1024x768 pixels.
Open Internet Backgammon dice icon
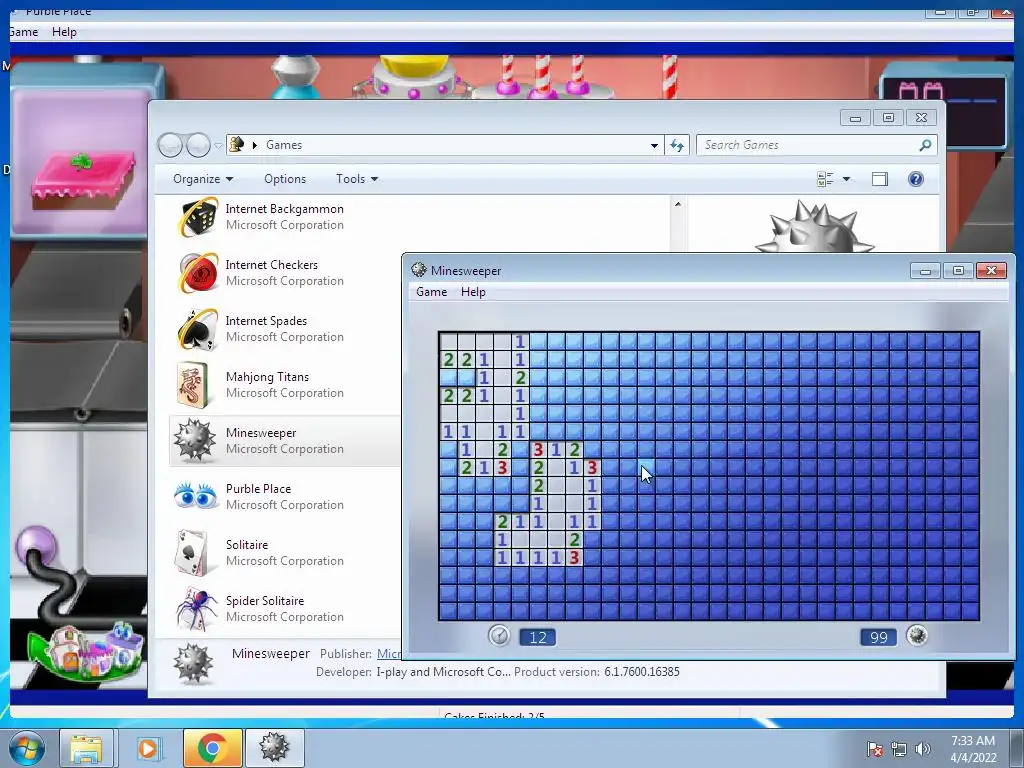(x=198, y=216)
